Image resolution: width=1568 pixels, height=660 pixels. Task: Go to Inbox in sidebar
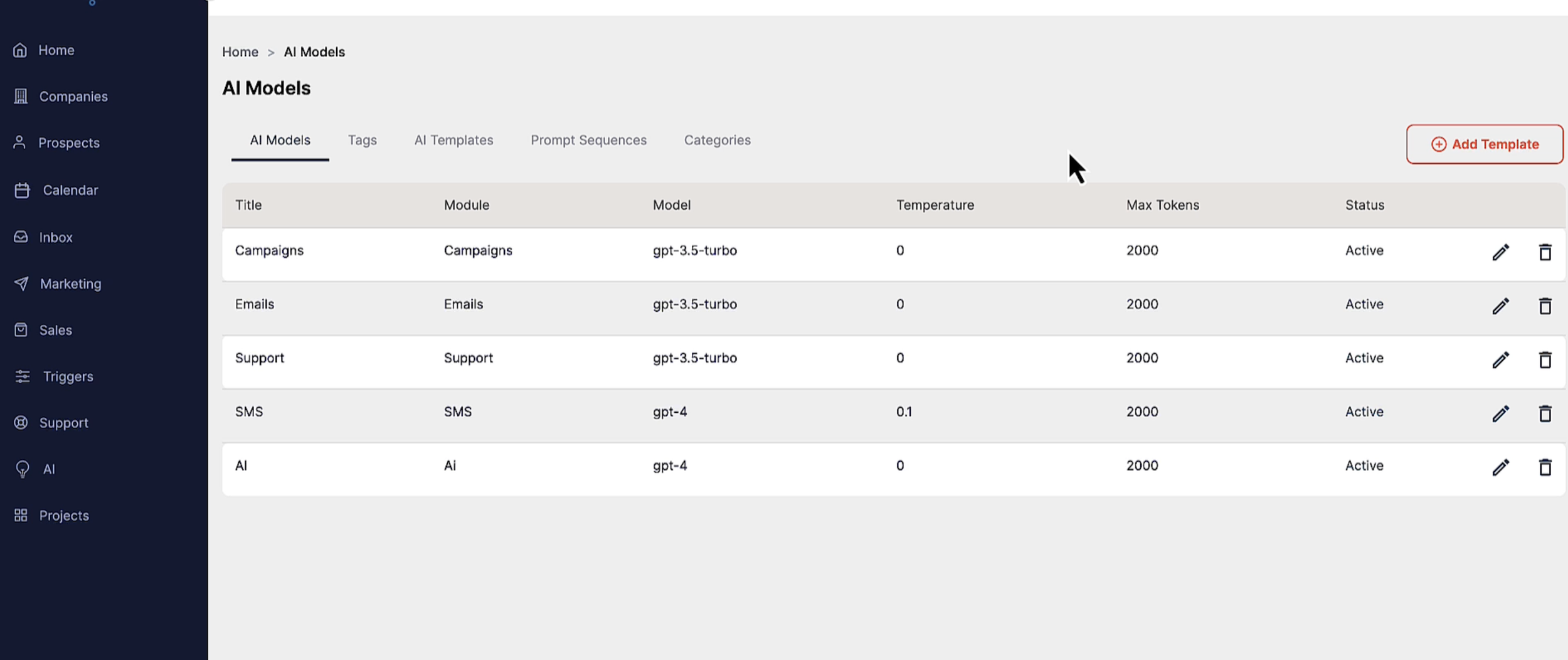pos(43,237)
